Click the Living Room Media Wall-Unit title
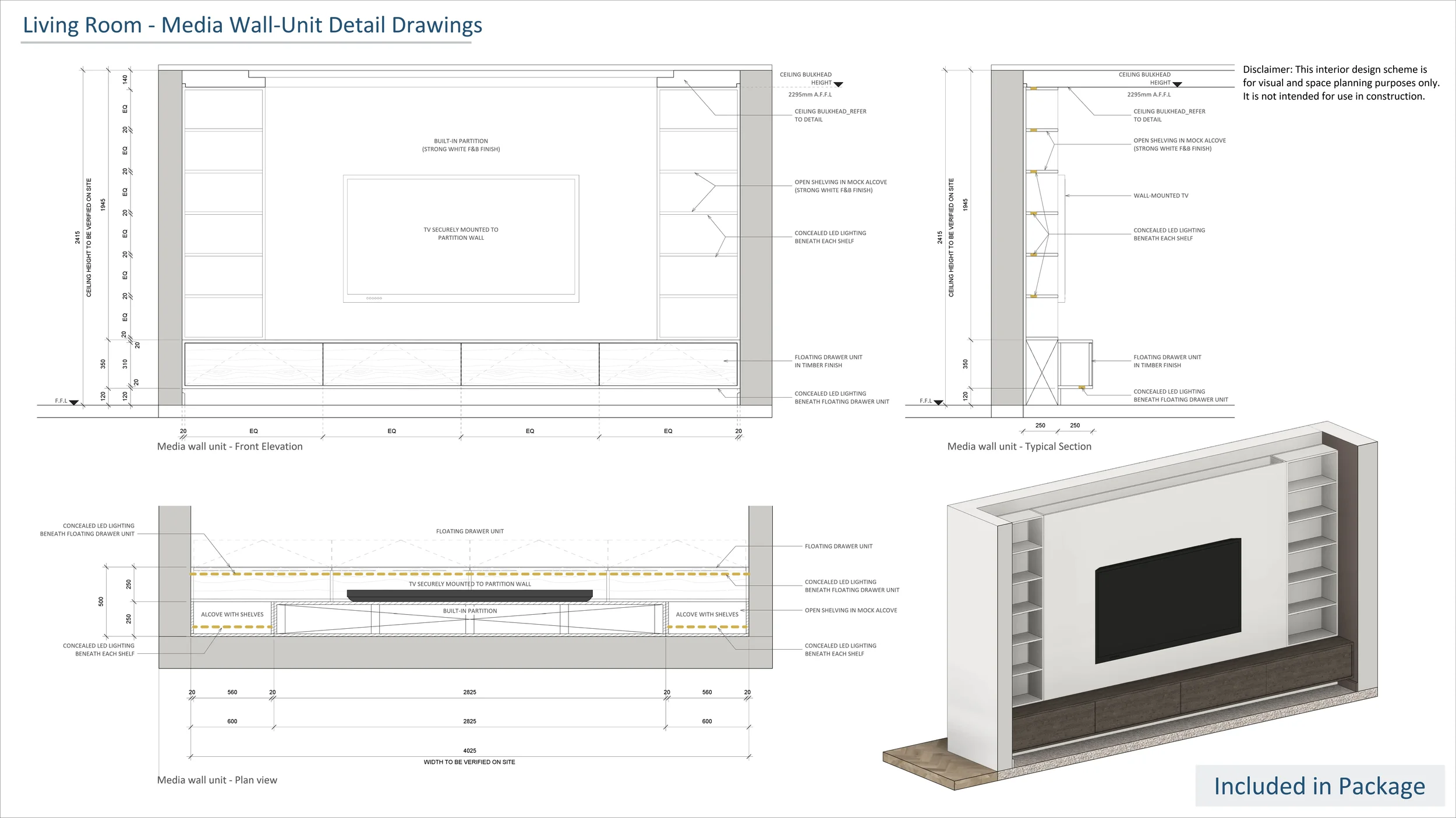This screenshot has height=818, width=1456. click(252, 25)
